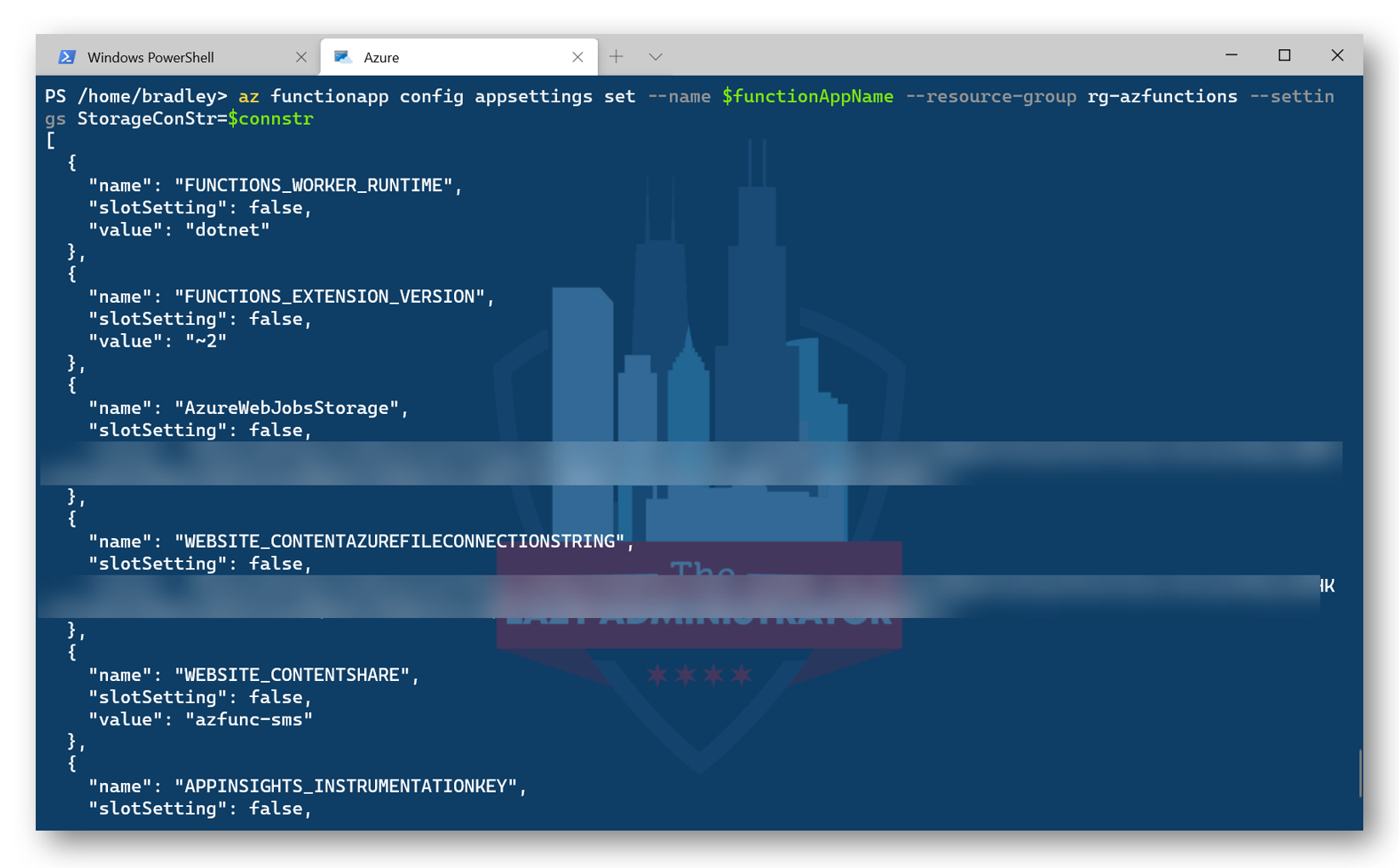Click the "~2" version value
Image resolution: width=1399 pixels, height=868 pixels.
point(206,341)
